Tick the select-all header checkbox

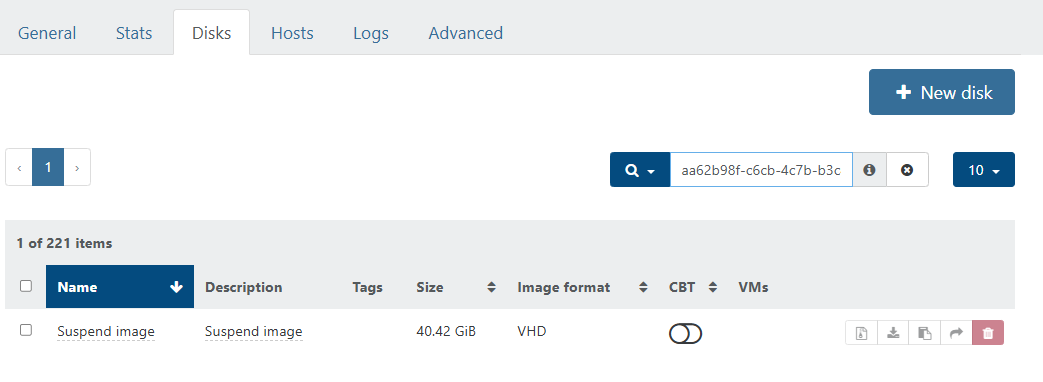click(26, 286)
